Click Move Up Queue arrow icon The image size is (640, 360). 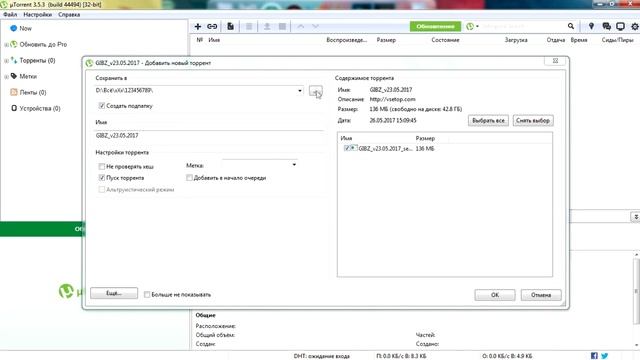(301, 27)
